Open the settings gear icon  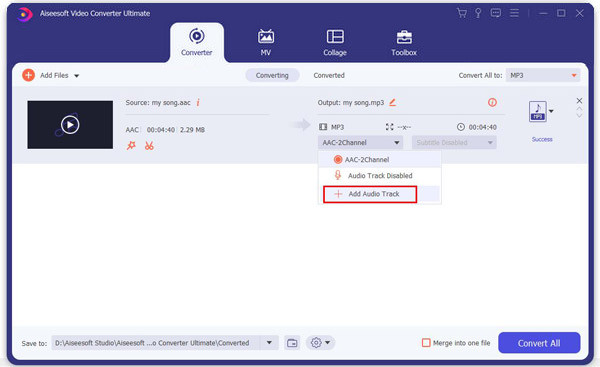click(x=316, y=343)
